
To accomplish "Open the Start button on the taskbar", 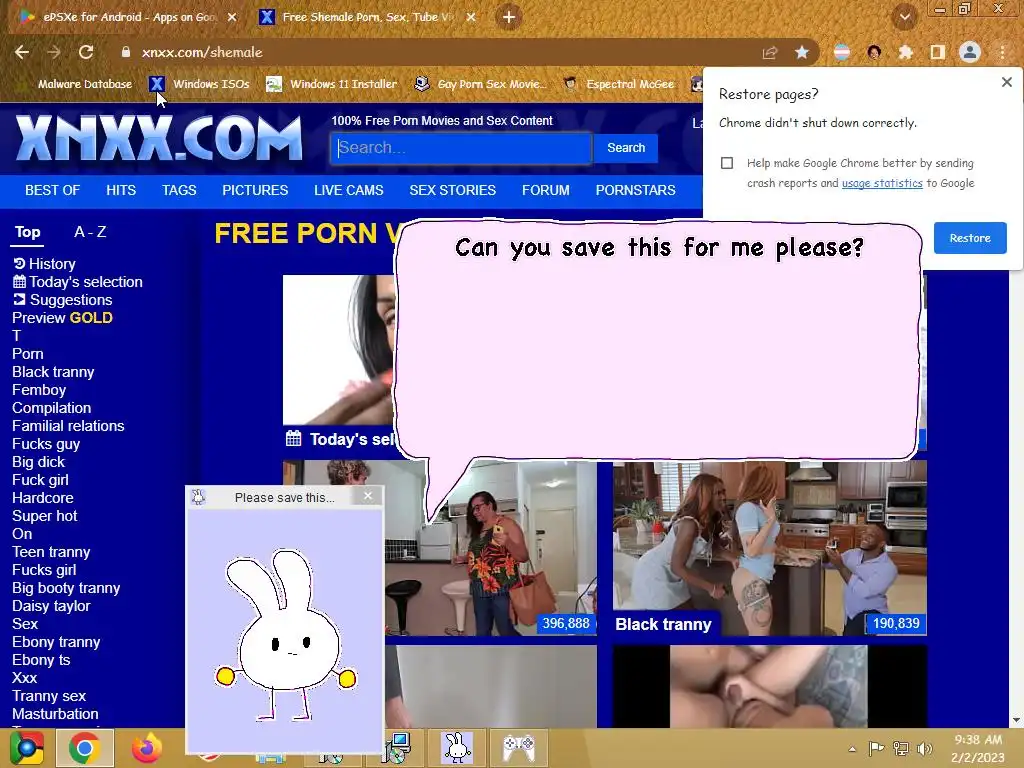I will point(27,748).
